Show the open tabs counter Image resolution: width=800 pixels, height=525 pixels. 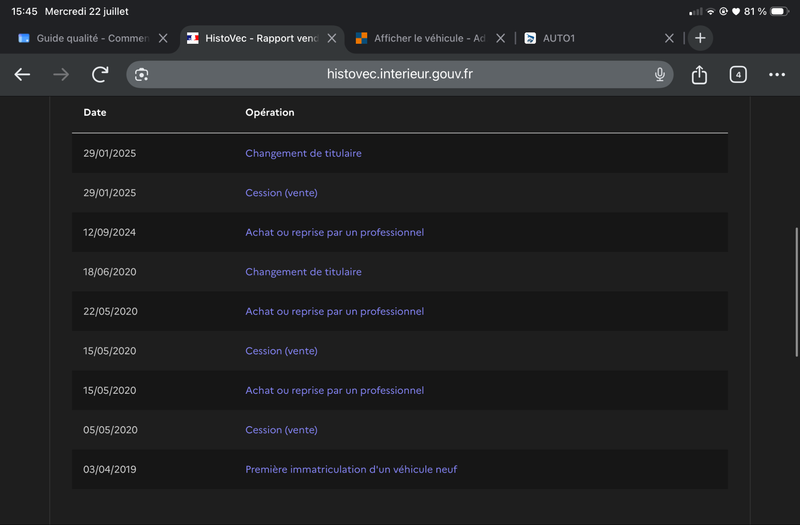738,74
